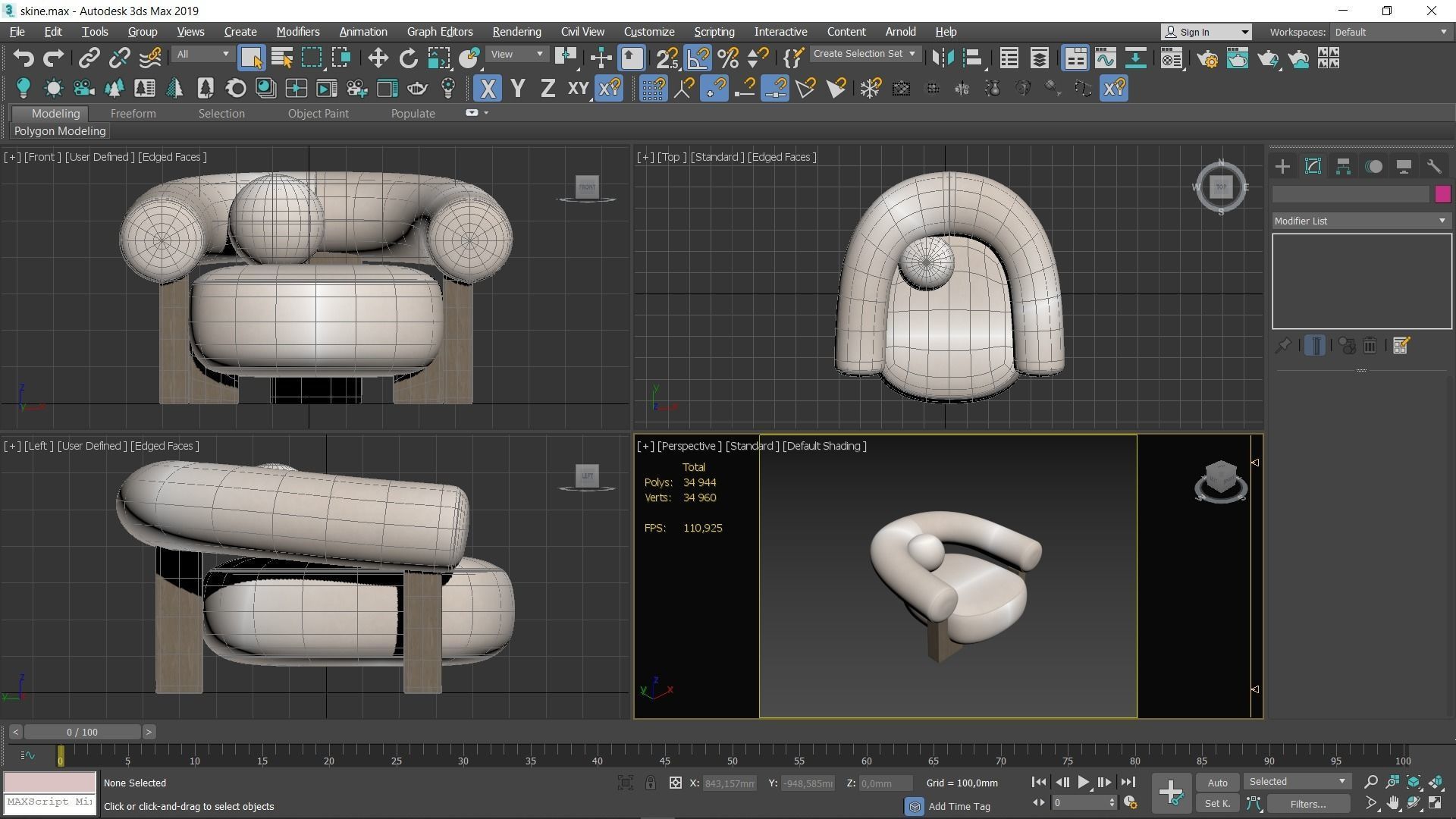Screen dimensions: 1456x819
Task: Open the Display command panel tab
Action: click(1404, 166)
